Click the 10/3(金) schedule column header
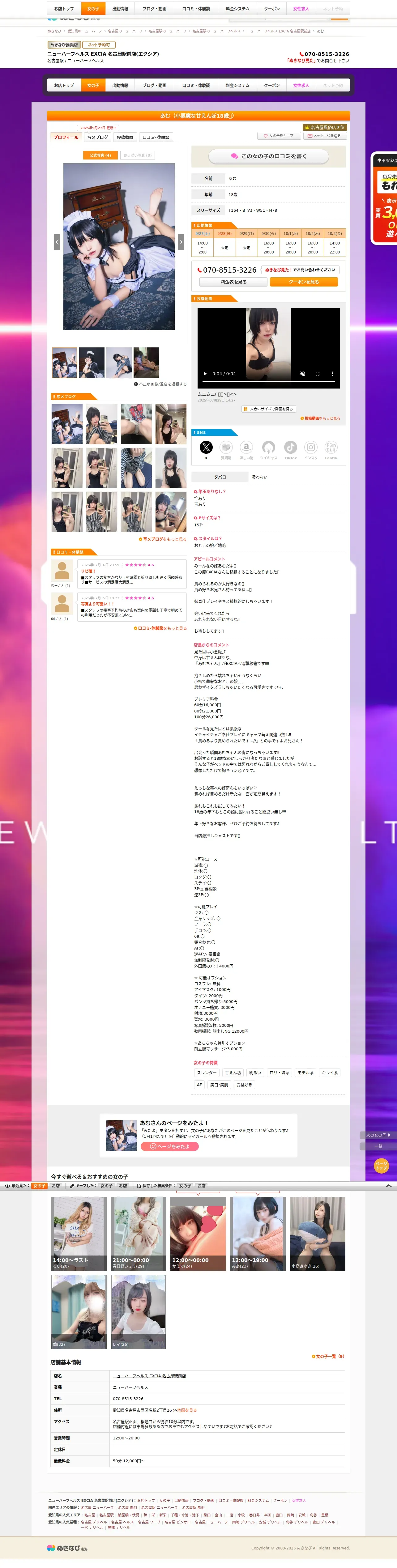This screenshot has height=1568, width=397. click(x=335, y=233)
